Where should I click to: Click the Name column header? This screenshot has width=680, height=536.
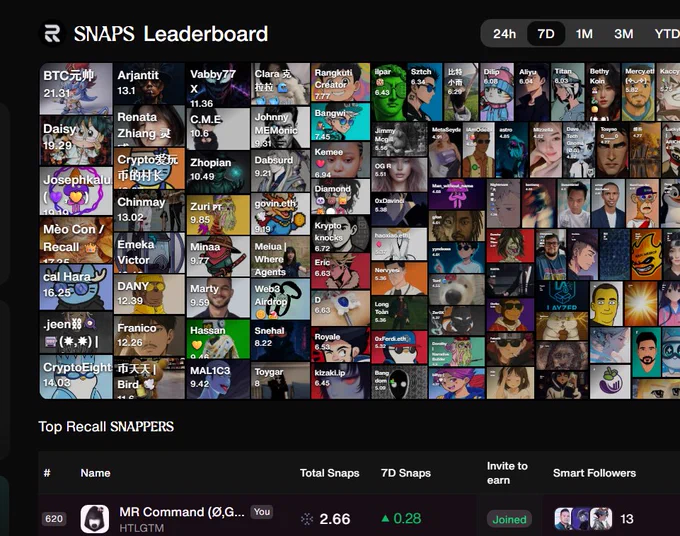[x=95, y=473]
